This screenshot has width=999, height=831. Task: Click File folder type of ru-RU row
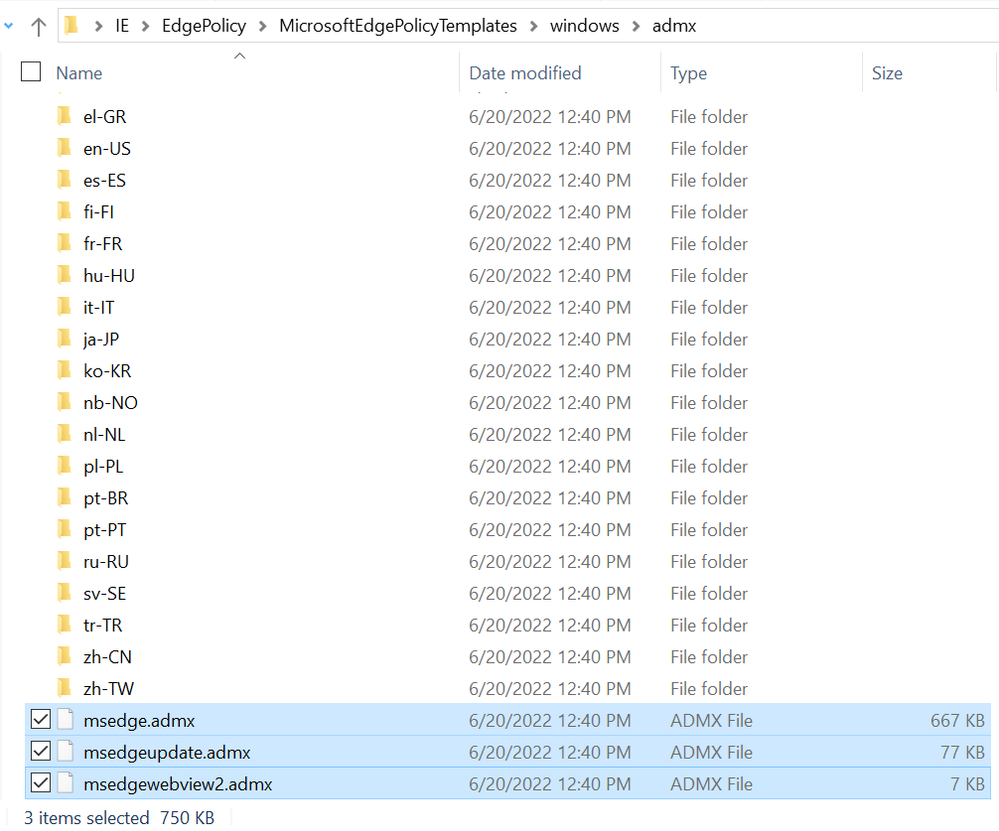(708, 562)
